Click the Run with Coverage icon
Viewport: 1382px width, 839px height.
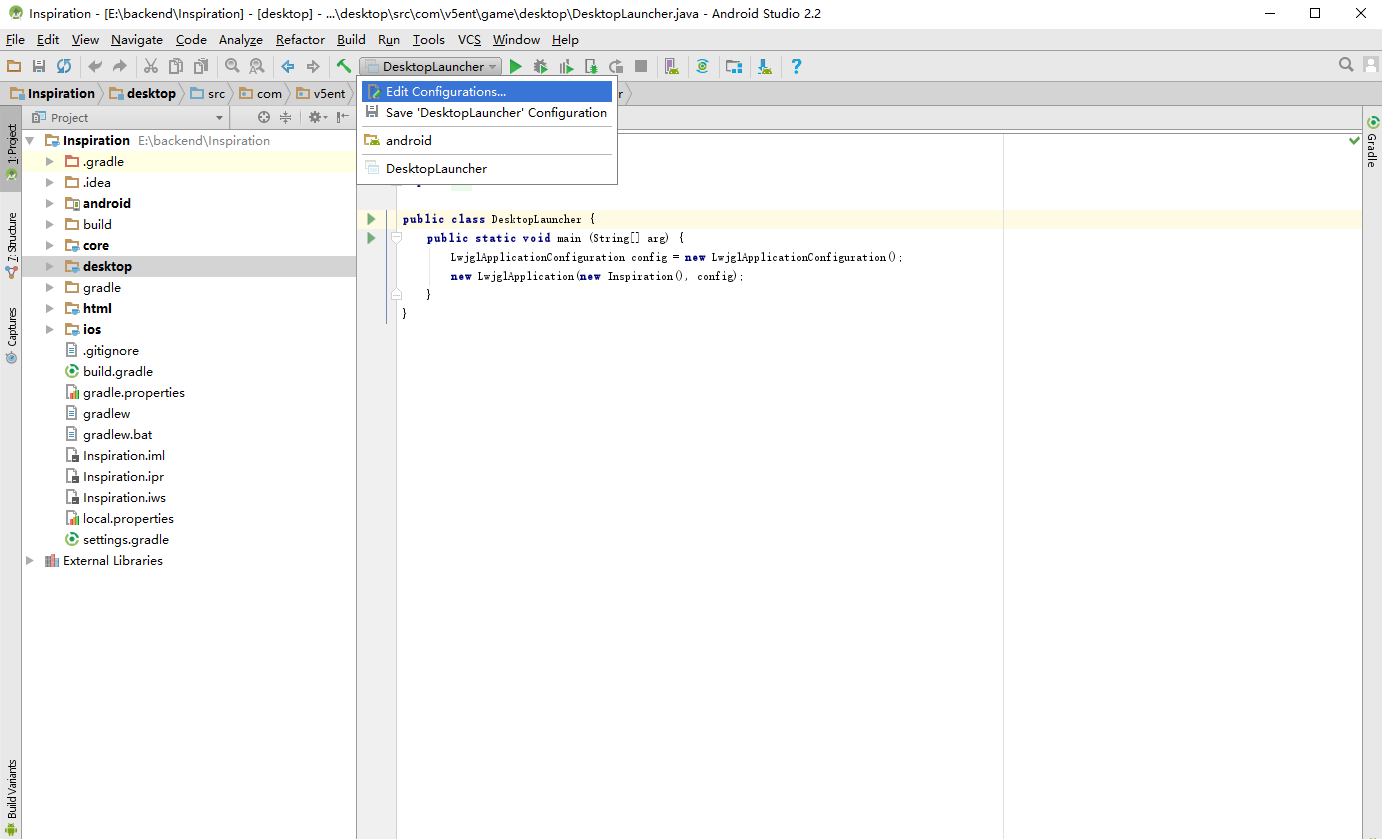pos(566,66)
